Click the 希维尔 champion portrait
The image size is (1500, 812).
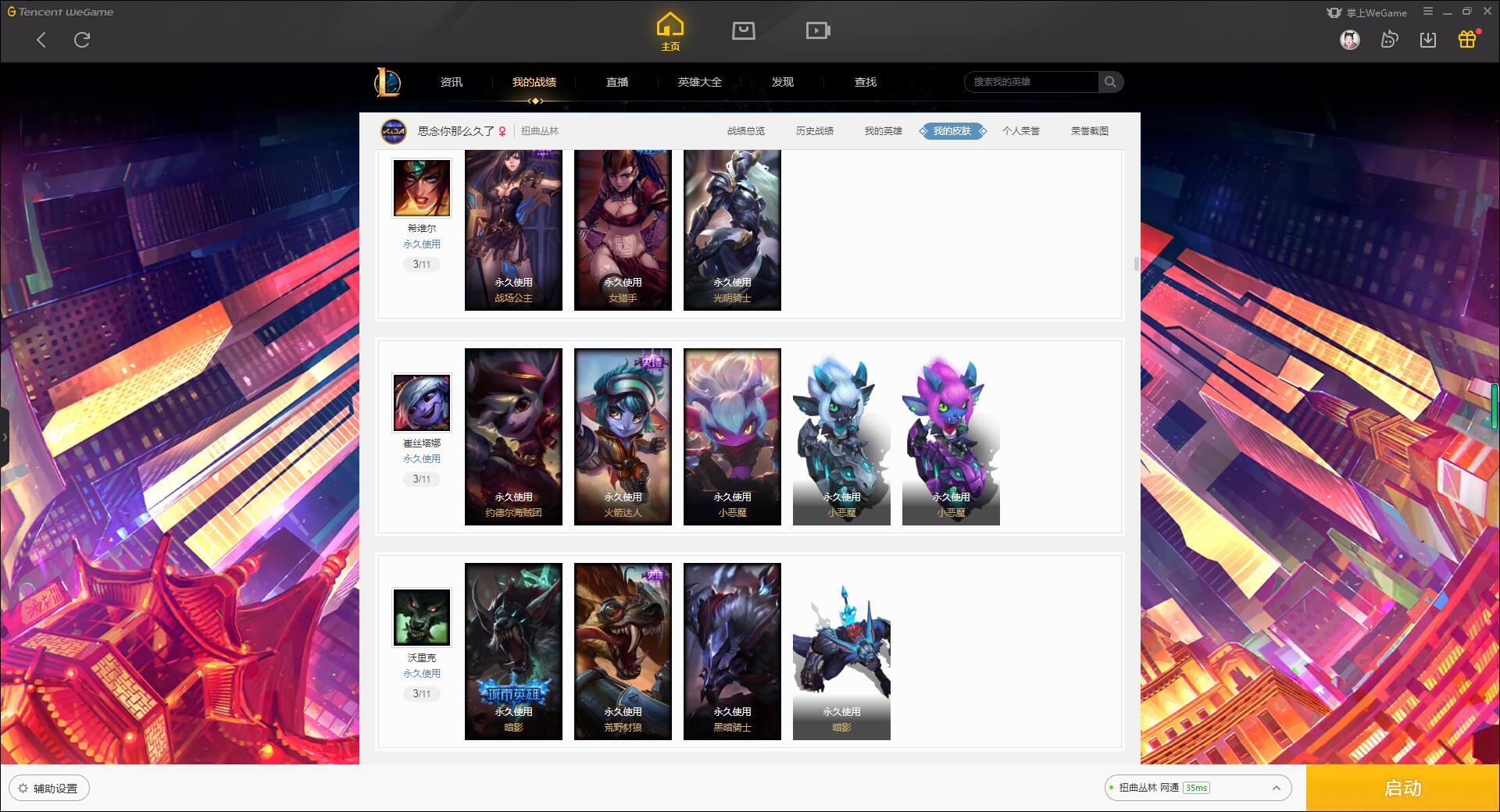pyautogui.click(x=422, y=188)
